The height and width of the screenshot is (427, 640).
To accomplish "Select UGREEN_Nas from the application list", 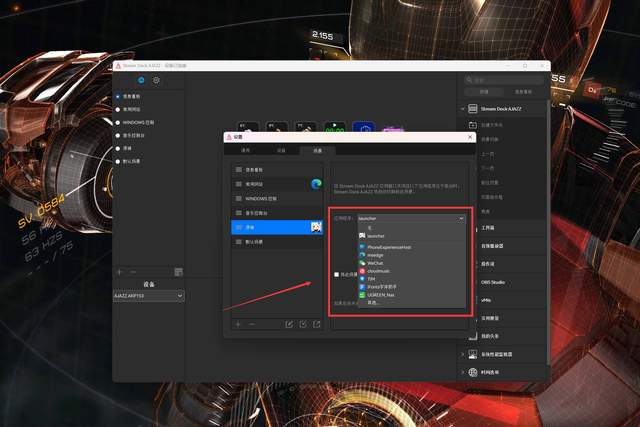I will (x=381, y=295).
